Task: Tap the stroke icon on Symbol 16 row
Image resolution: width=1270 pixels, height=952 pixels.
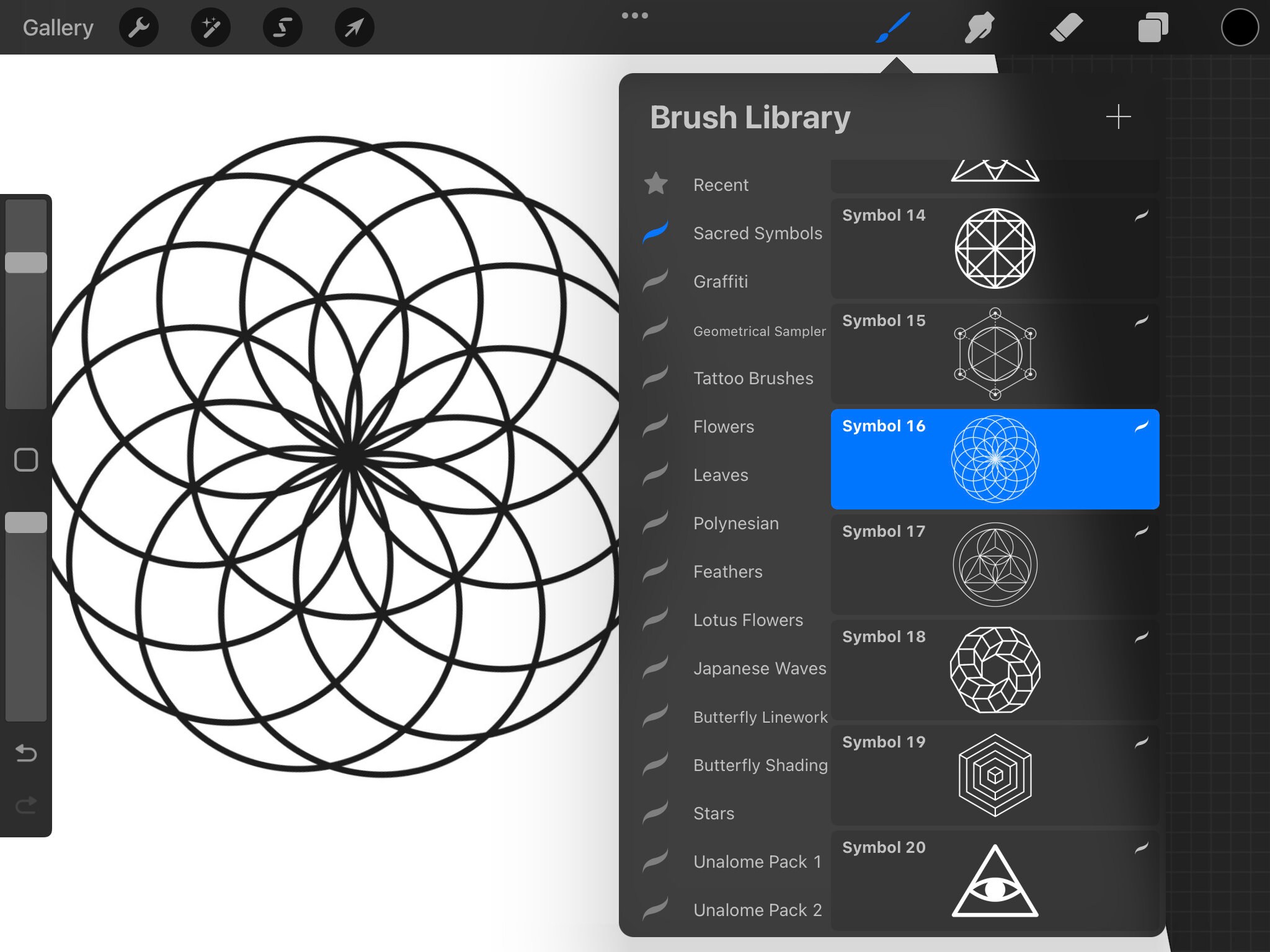Action: (x=1142, y=426)
